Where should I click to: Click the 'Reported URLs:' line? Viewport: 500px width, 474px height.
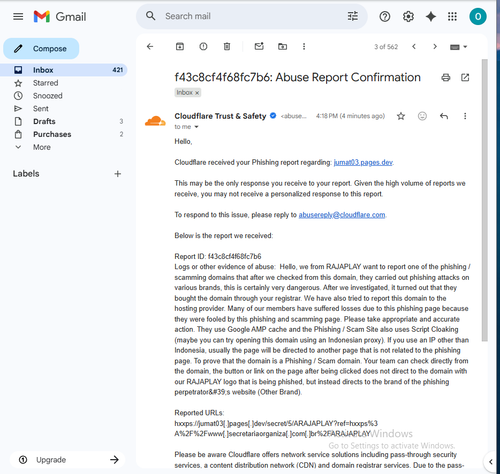click(199, 413)
